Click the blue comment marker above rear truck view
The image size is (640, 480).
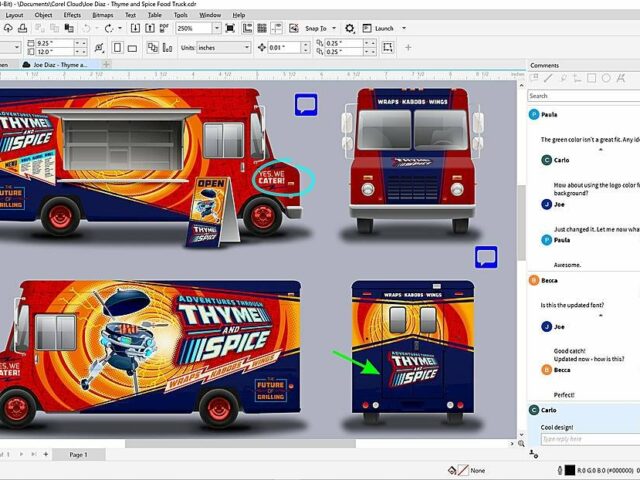486,258
